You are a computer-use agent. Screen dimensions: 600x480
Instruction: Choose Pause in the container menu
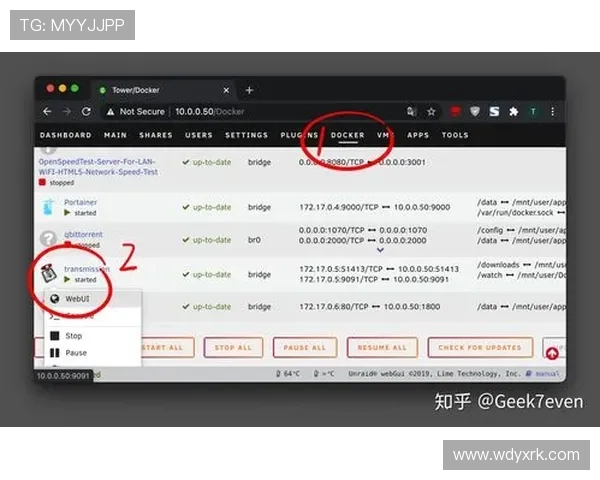[x=75, y=353]
